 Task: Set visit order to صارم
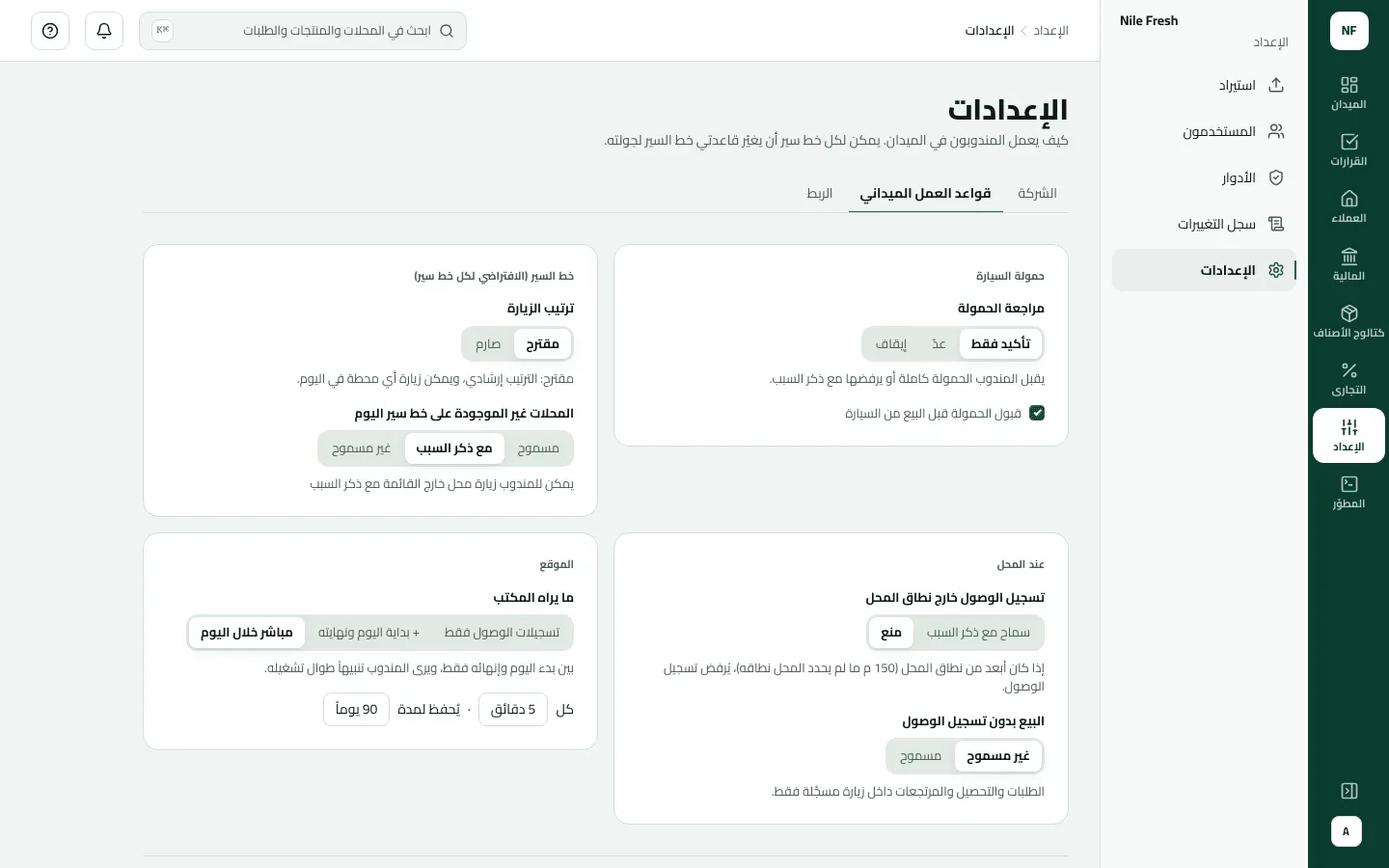tap(488, 344)
